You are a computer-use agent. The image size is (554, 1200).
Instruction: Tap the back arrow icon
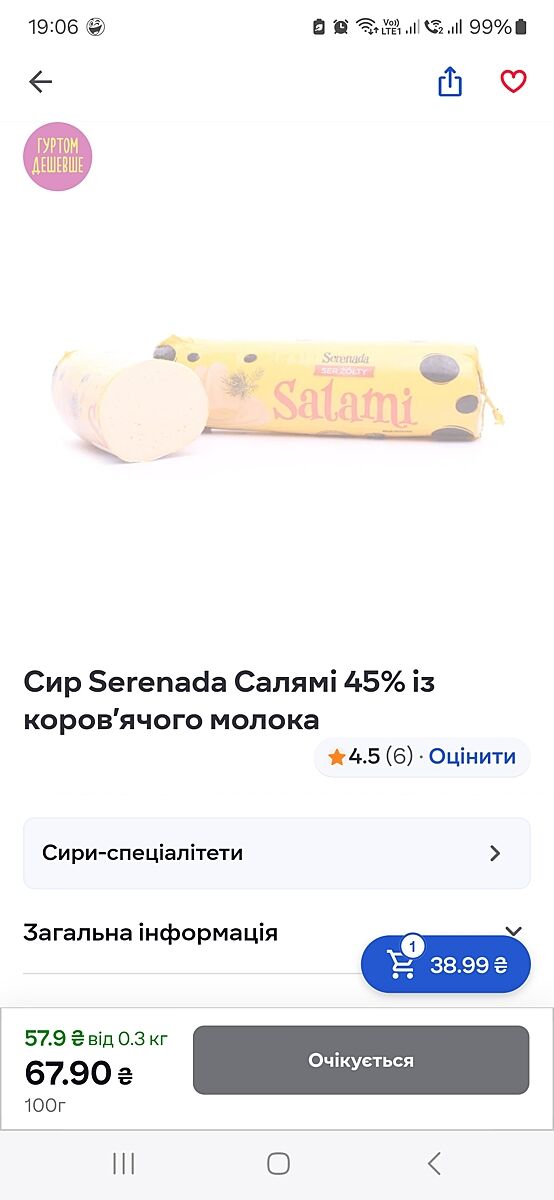pyautogui.click(x=40, y=82)
